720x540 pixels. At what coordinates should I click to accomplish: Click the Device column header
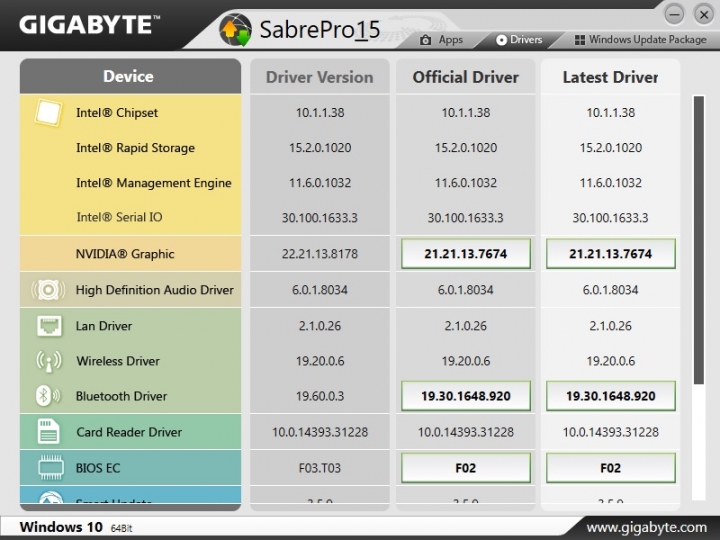pos(130,76)
